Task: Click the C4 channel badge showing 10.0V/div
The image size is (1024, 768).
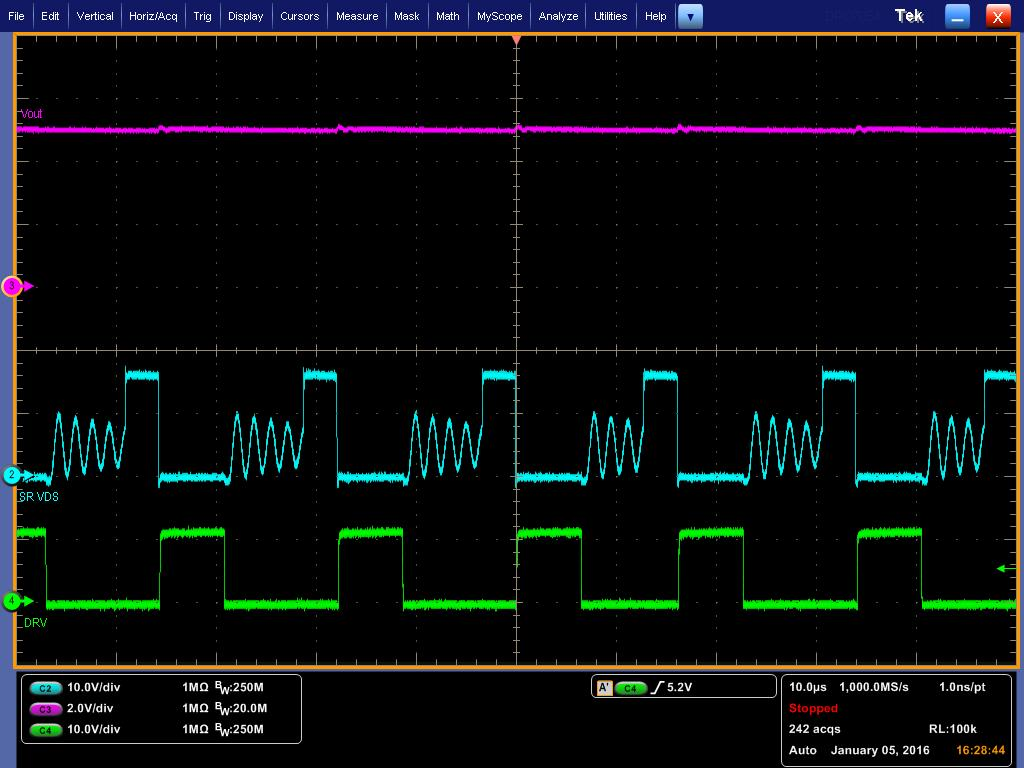Action: coord(44,730)
